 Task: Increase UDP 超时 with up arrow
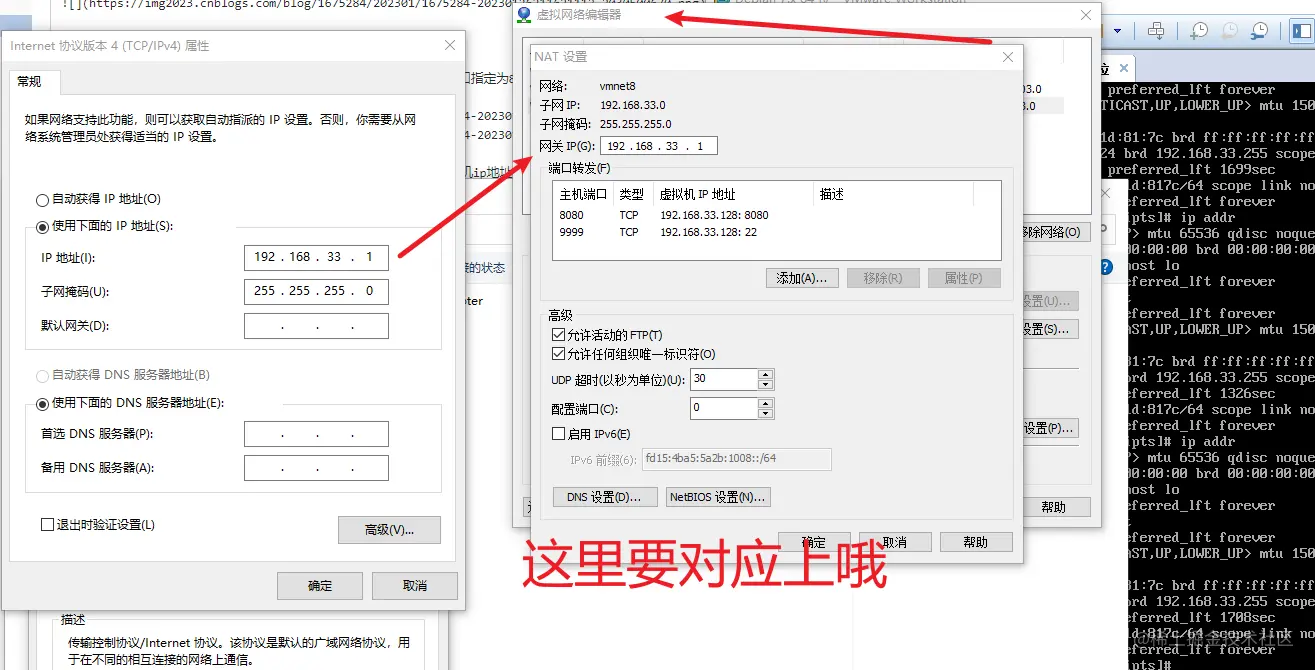coord(766,374)
